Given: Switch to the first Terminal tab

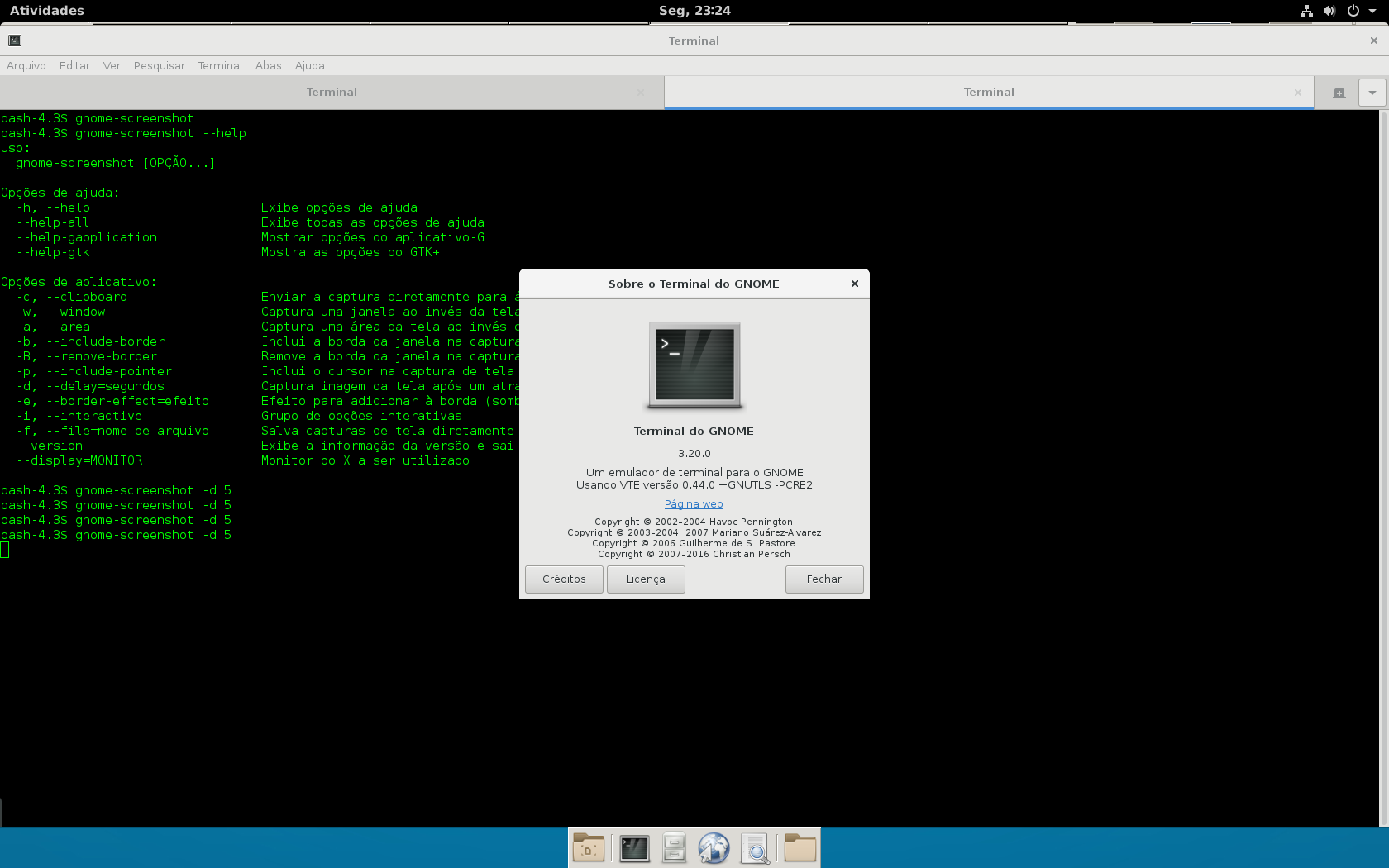Looking at the screenshot, I should pos(332,92).
